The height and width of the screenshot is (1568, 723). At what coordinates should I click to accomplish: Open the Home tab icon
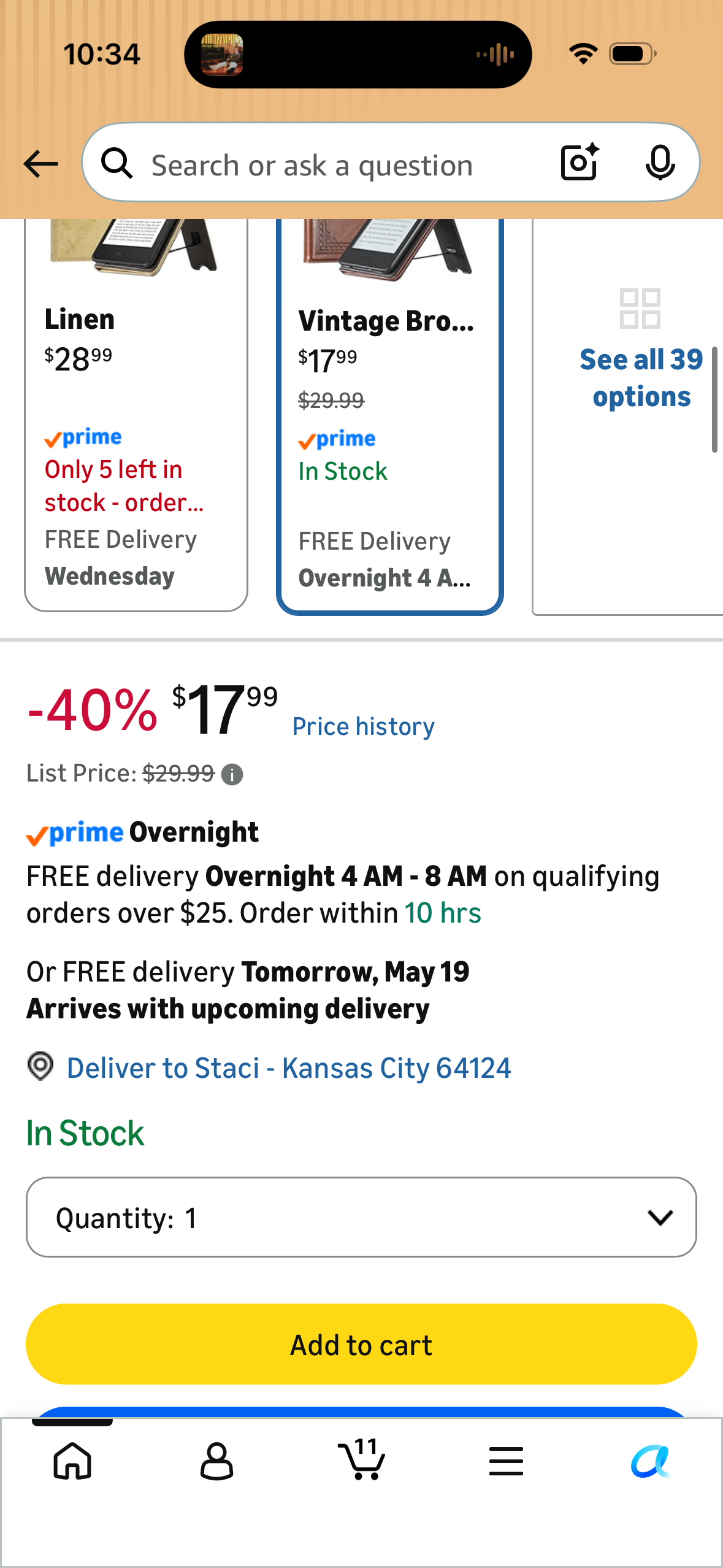pyautogui.click(x=72, y=1461)
